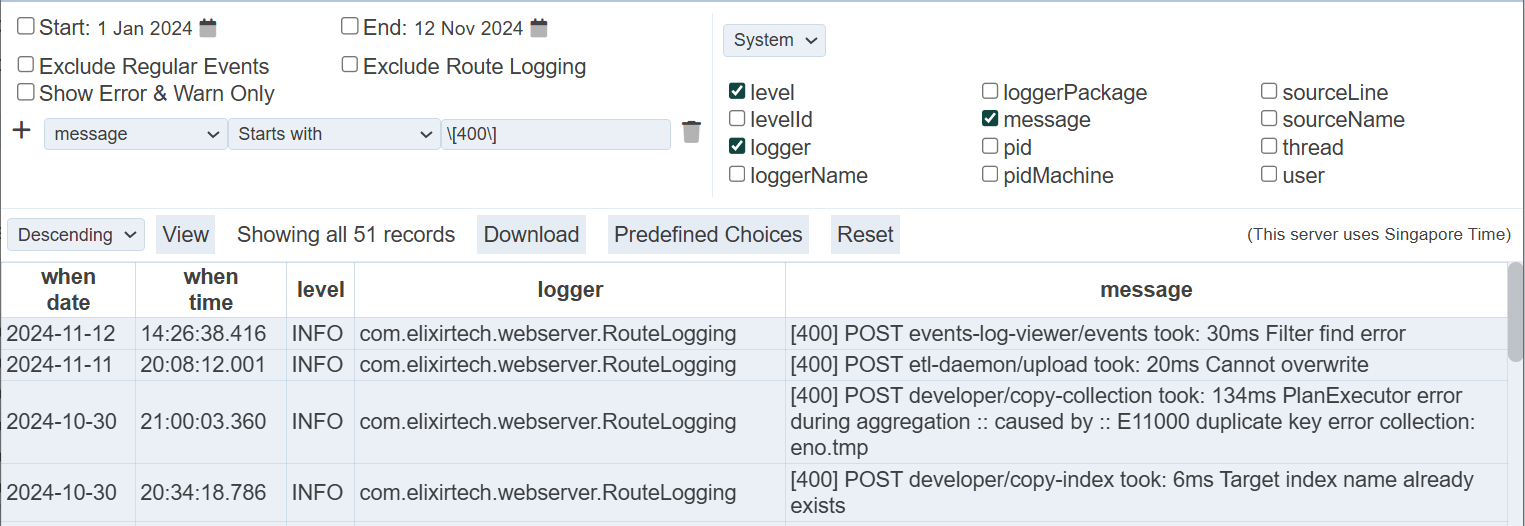Delete the message filter with trash icon
This screenshot has height=526, width=1525.
(x=691, y=132)
